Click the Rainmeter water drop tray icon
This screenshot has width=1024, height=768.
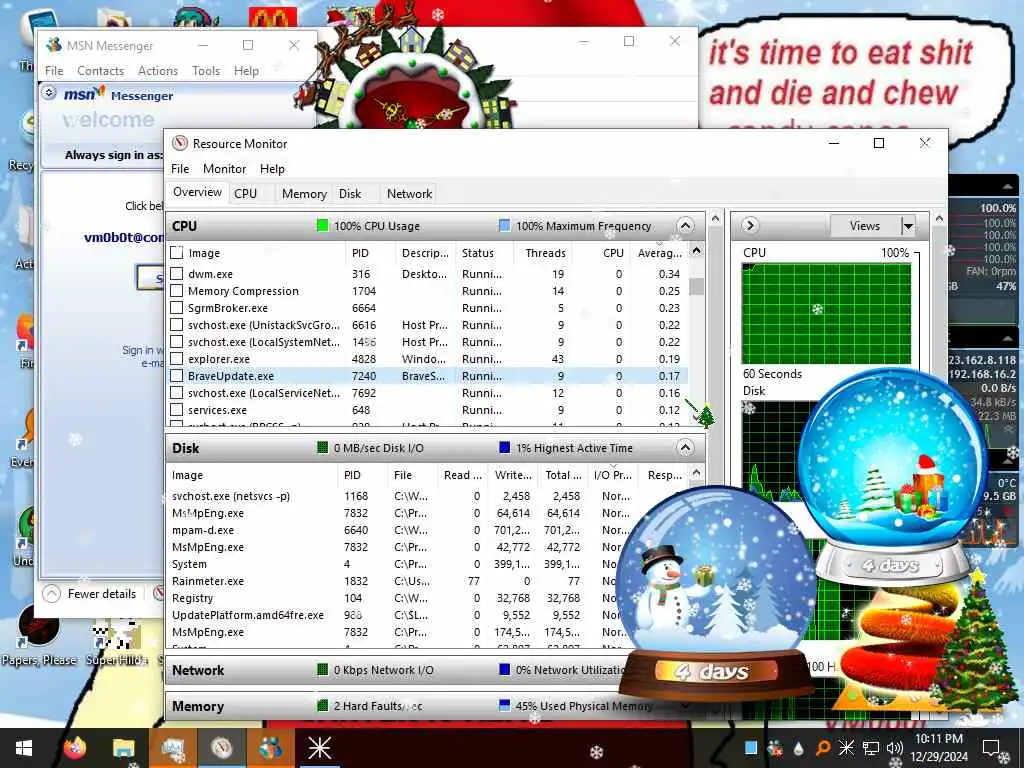click(x=798, y=748)
